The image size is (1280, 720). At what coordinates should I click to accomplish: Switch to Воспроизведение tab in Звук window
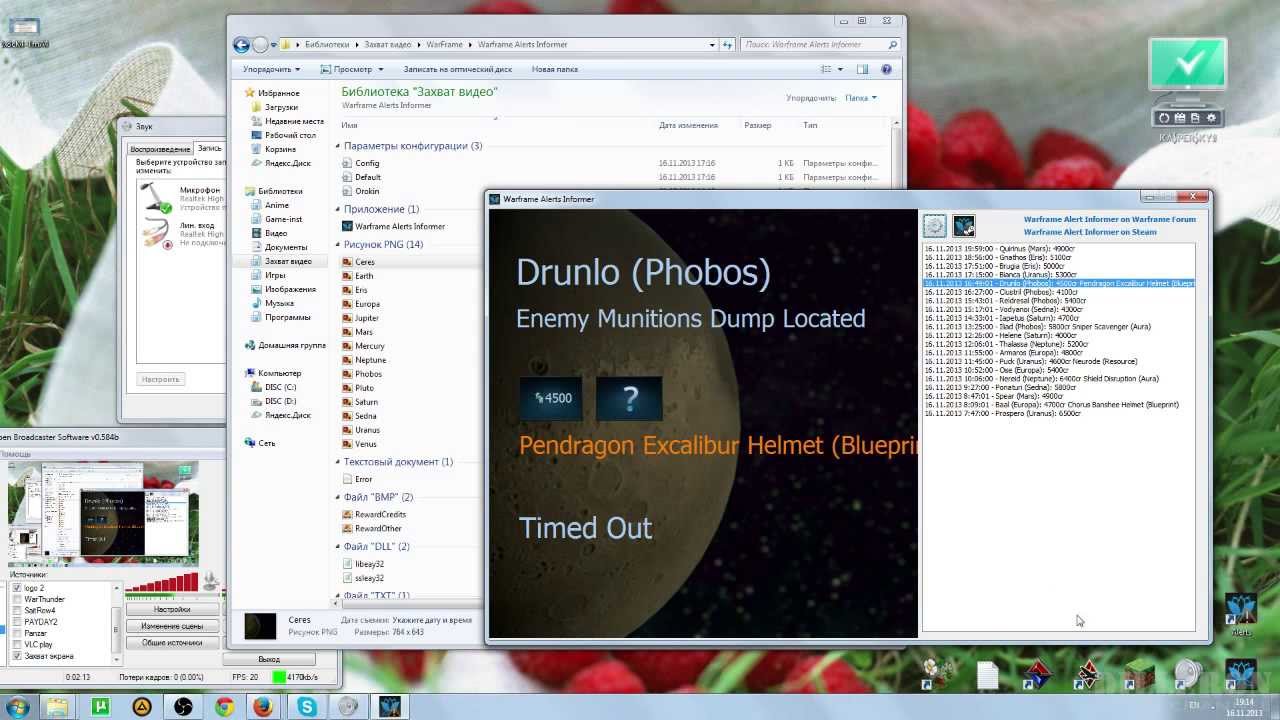(160, 149)
